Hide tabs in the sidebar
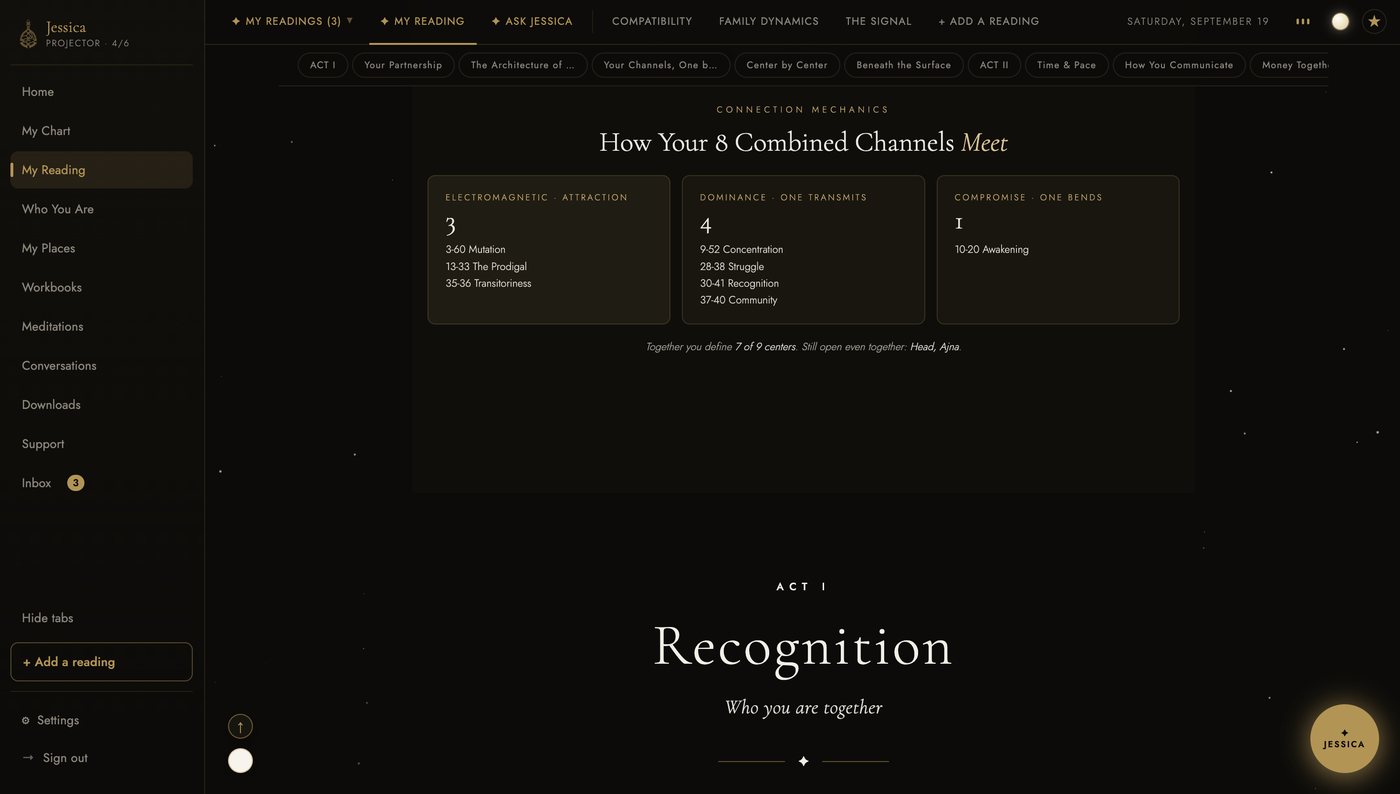 (47, 618)
